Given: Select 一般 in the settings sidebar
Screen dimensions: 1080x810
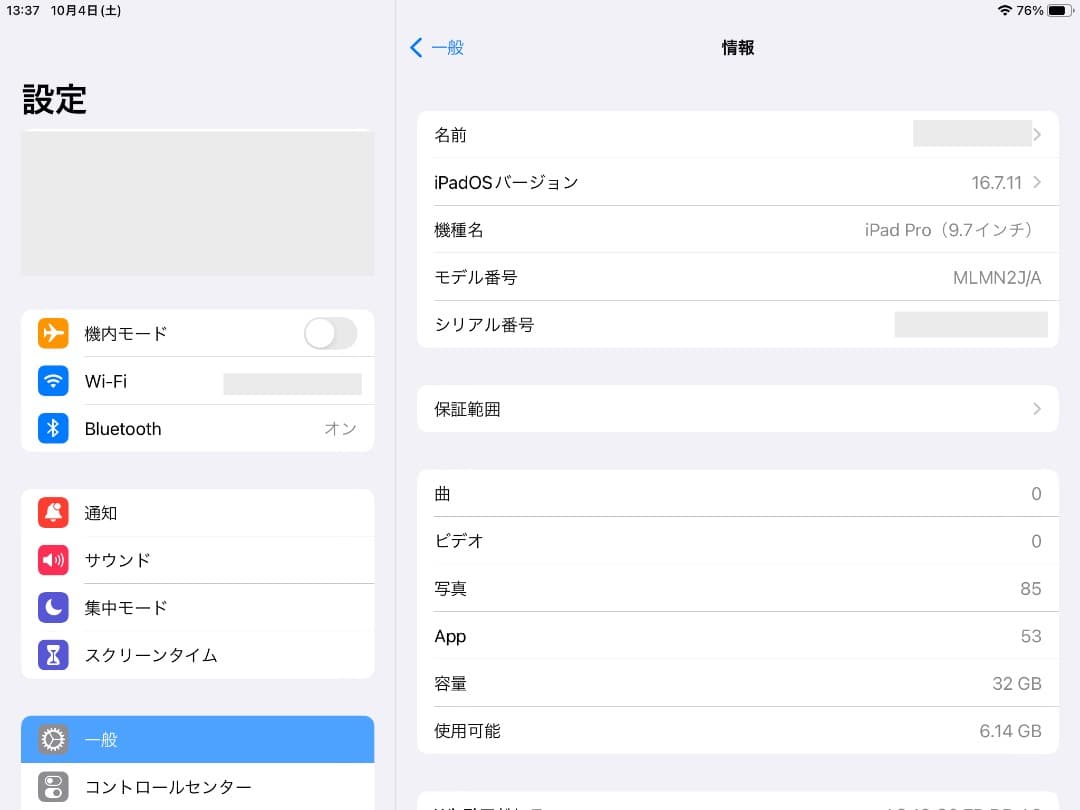Looking at the screenshot, I should (x=102, y=739).
